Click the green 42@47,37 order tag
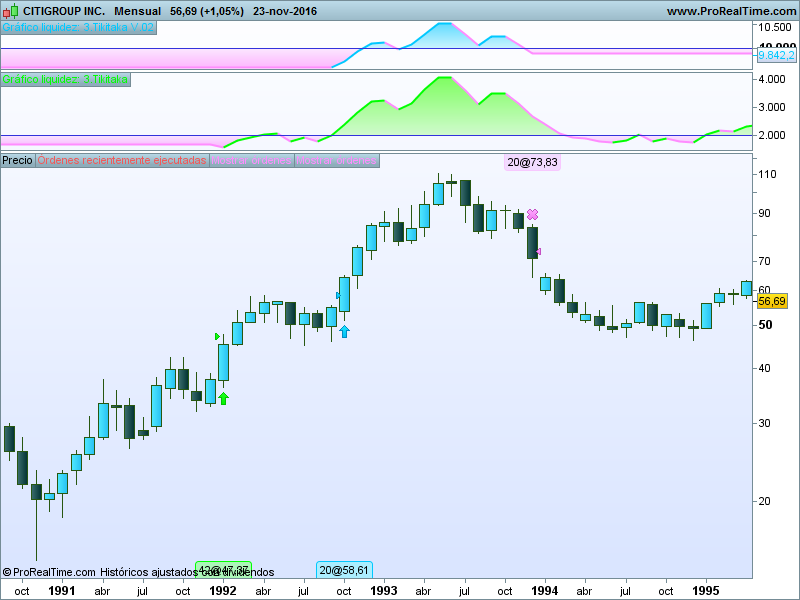Viewport: 800px width, 600px height. pos(223,569)
